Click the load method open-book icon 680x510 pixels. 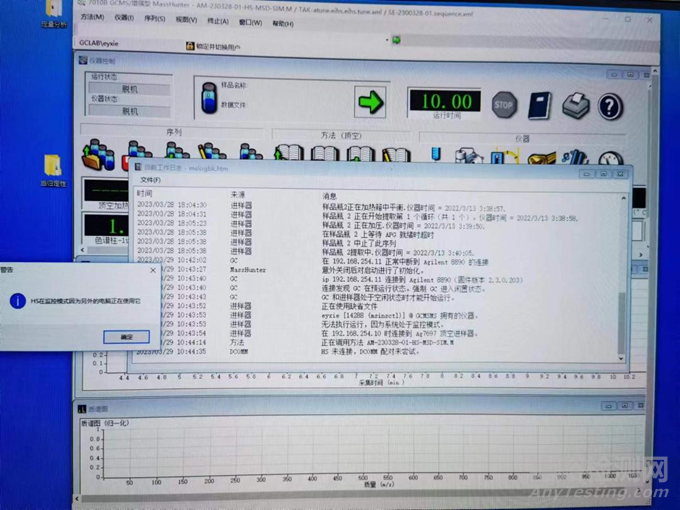[289, 155]
